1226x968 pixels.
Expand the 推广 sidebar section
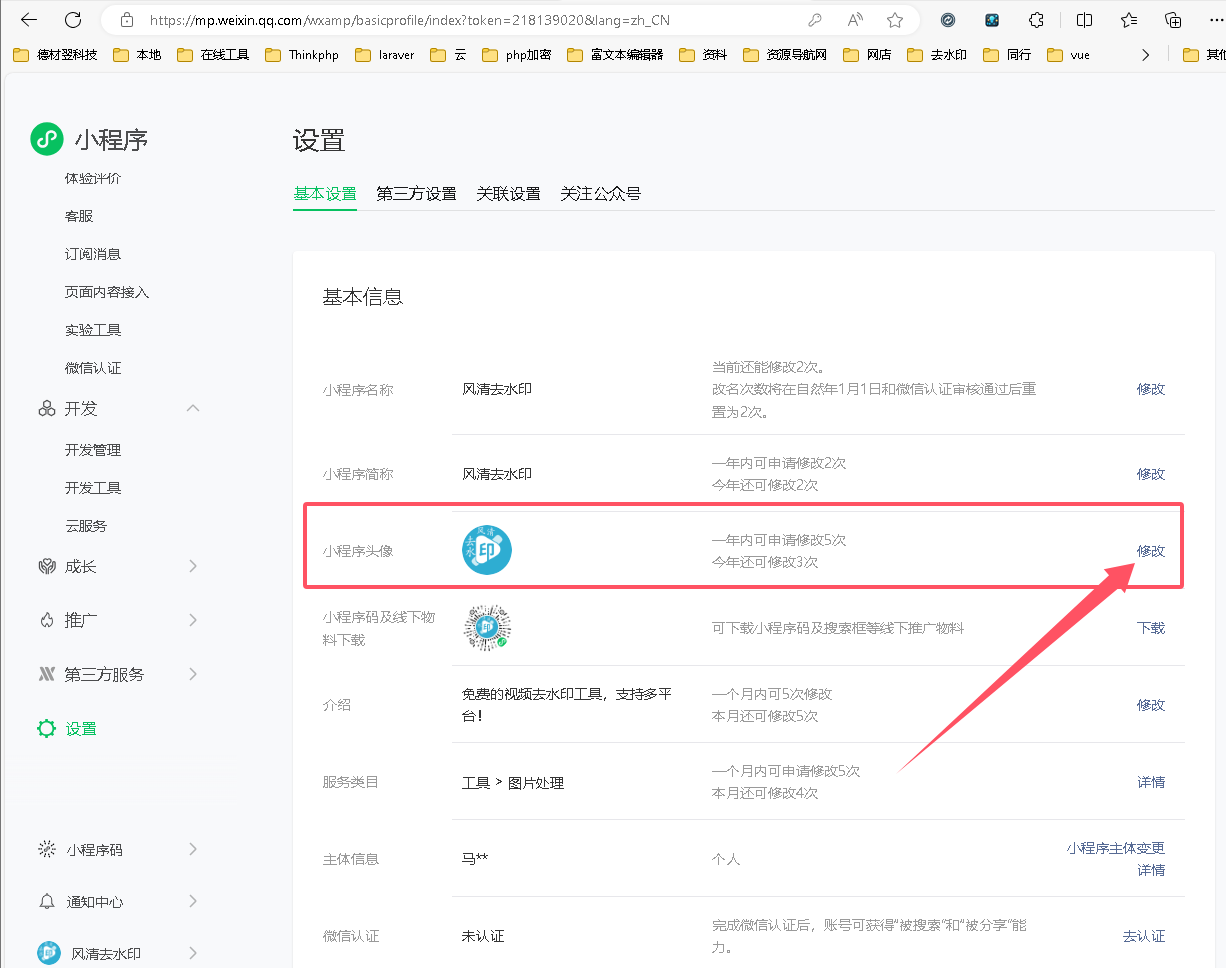pyautogui.click(x=193, y=620)
